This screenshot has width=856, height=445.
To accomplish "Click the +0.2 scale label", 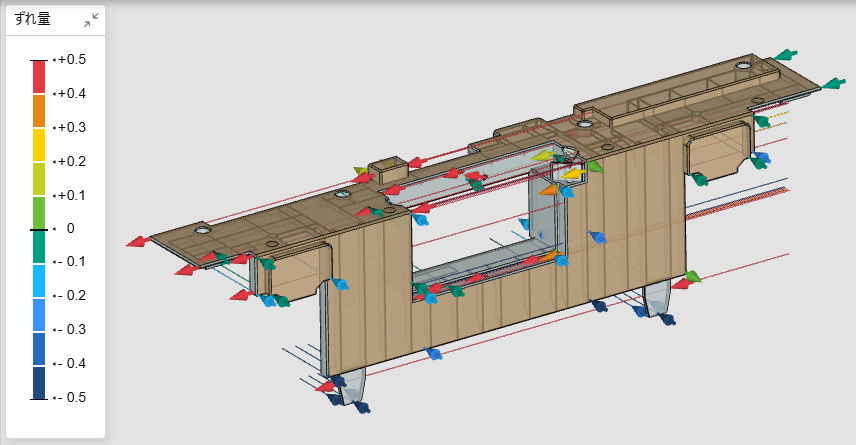I will (x=72, y=161).
